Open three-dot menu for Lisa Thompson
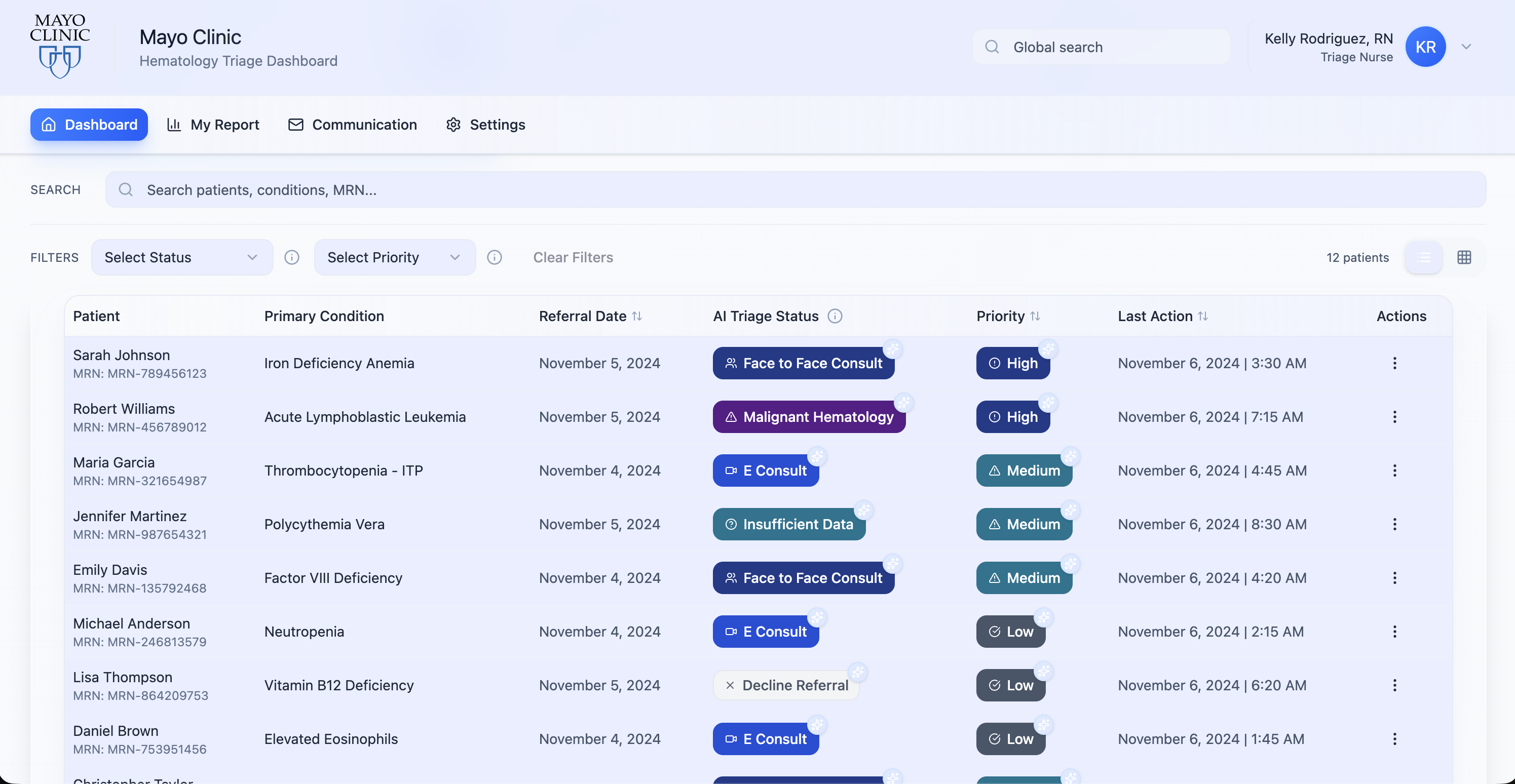Image resolution: width=1515 pixels, height=784 pixels. 1394,685
